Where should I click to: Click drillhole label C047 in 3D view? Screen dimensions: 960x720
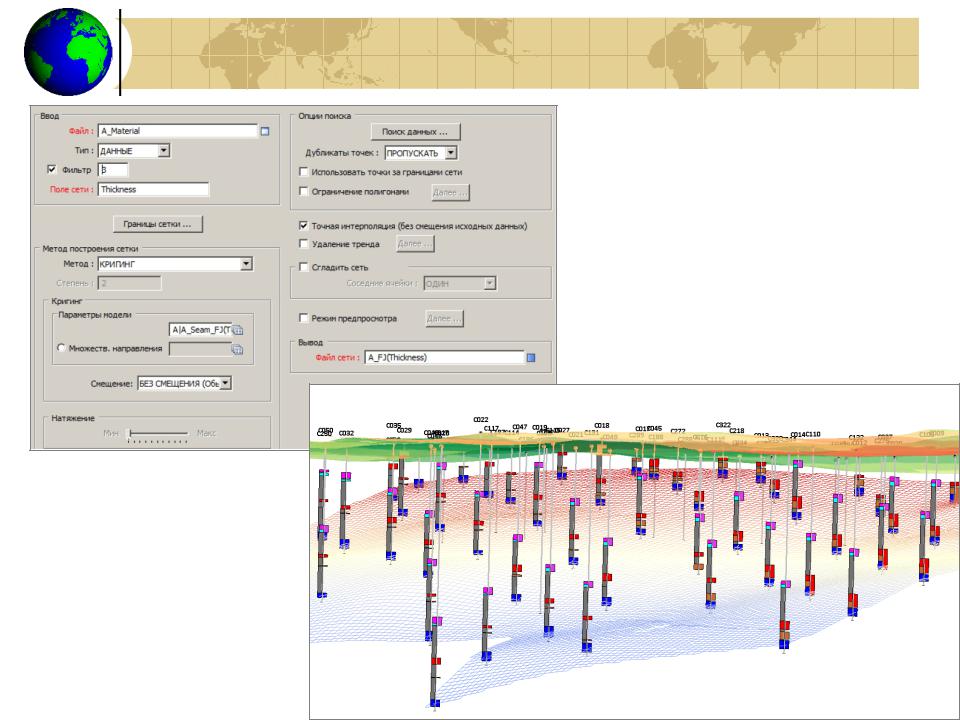pyautogui.click(x=520, y=427)
